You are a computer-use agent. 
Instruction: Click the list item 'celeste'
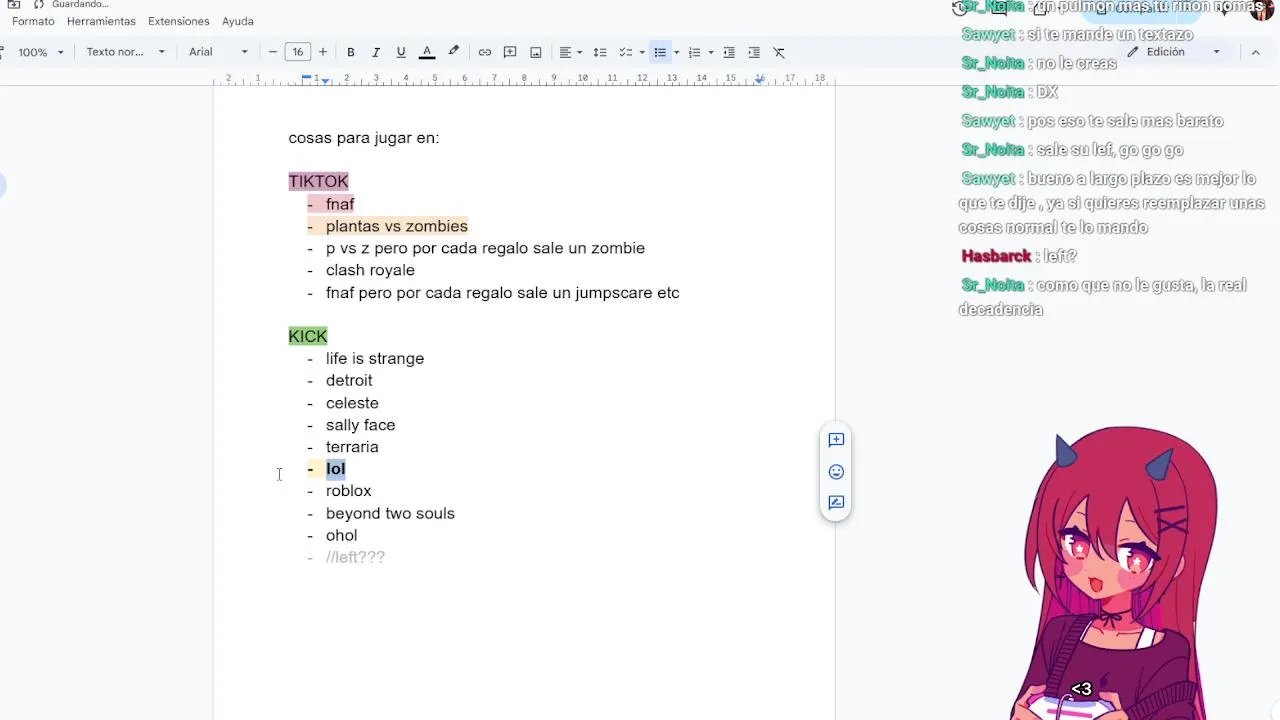[352, 403]
